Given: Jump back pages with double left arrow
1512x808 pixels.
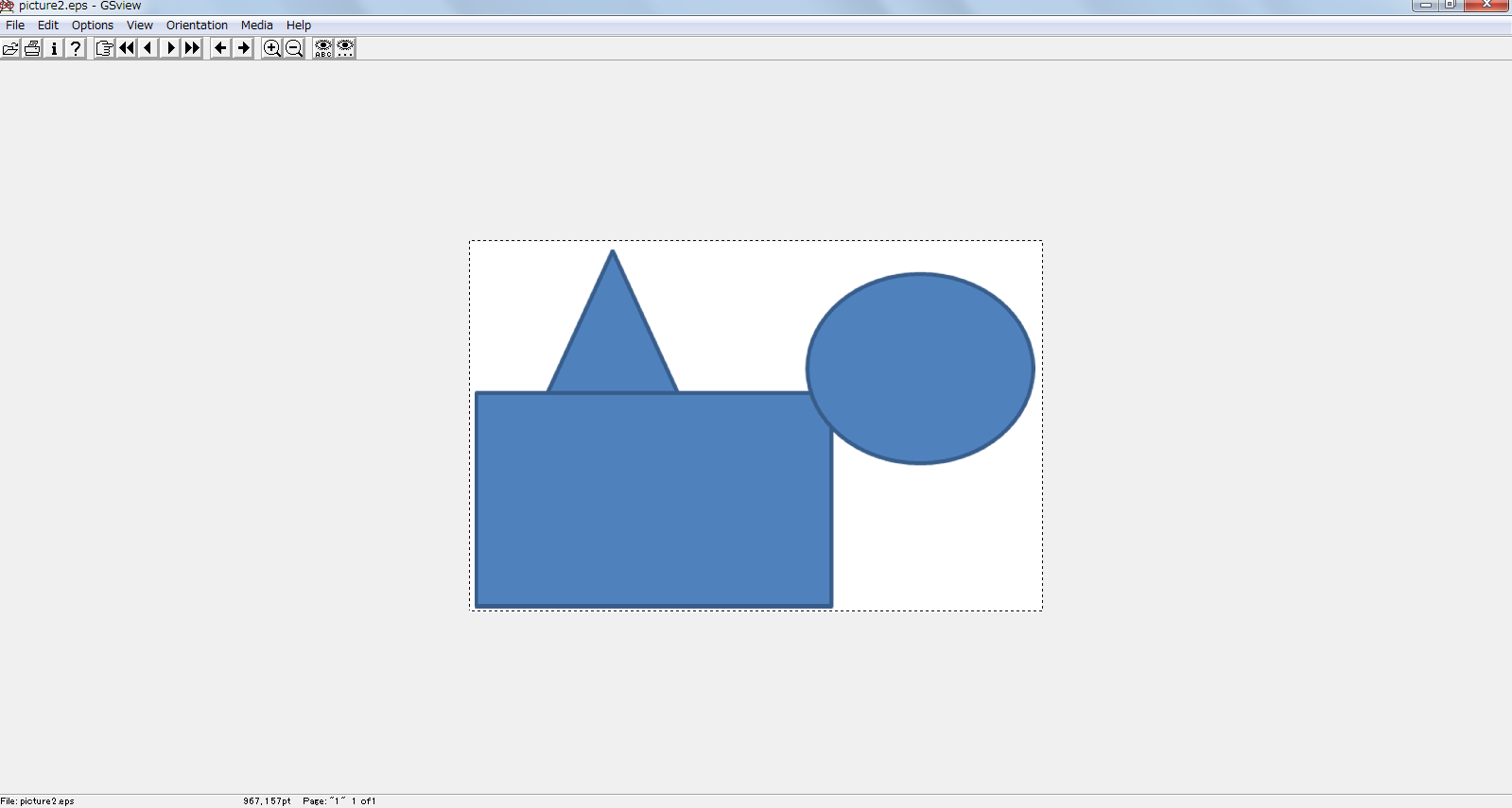Looking at the screenshot, I should coord(126,48).
